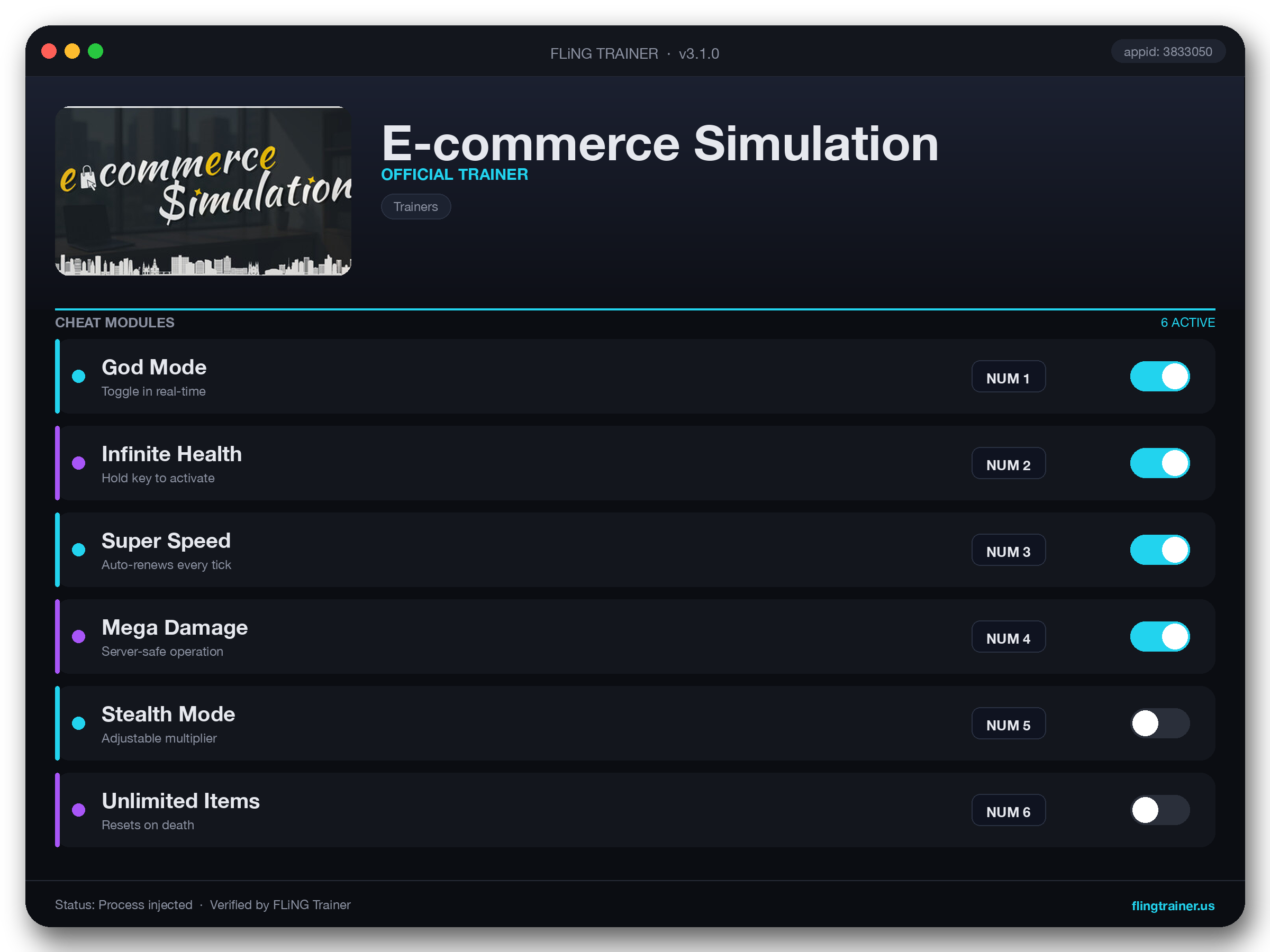
Task: Click the God Mode cyan status dot
Action: (79, 377)
